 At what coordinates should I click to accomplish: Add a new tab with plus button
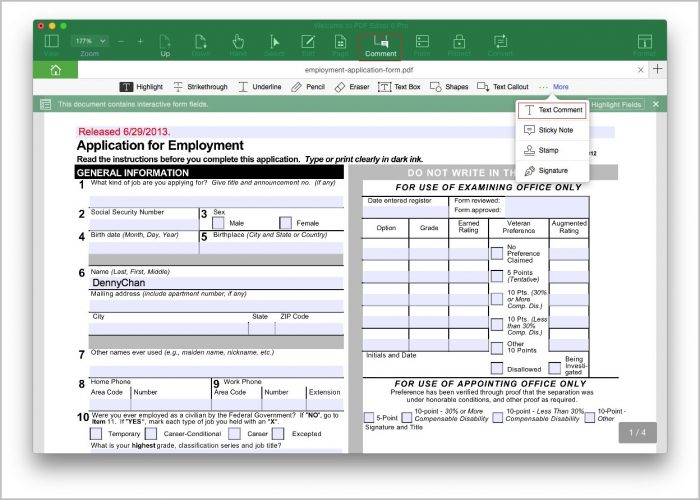tap(658, 69)
